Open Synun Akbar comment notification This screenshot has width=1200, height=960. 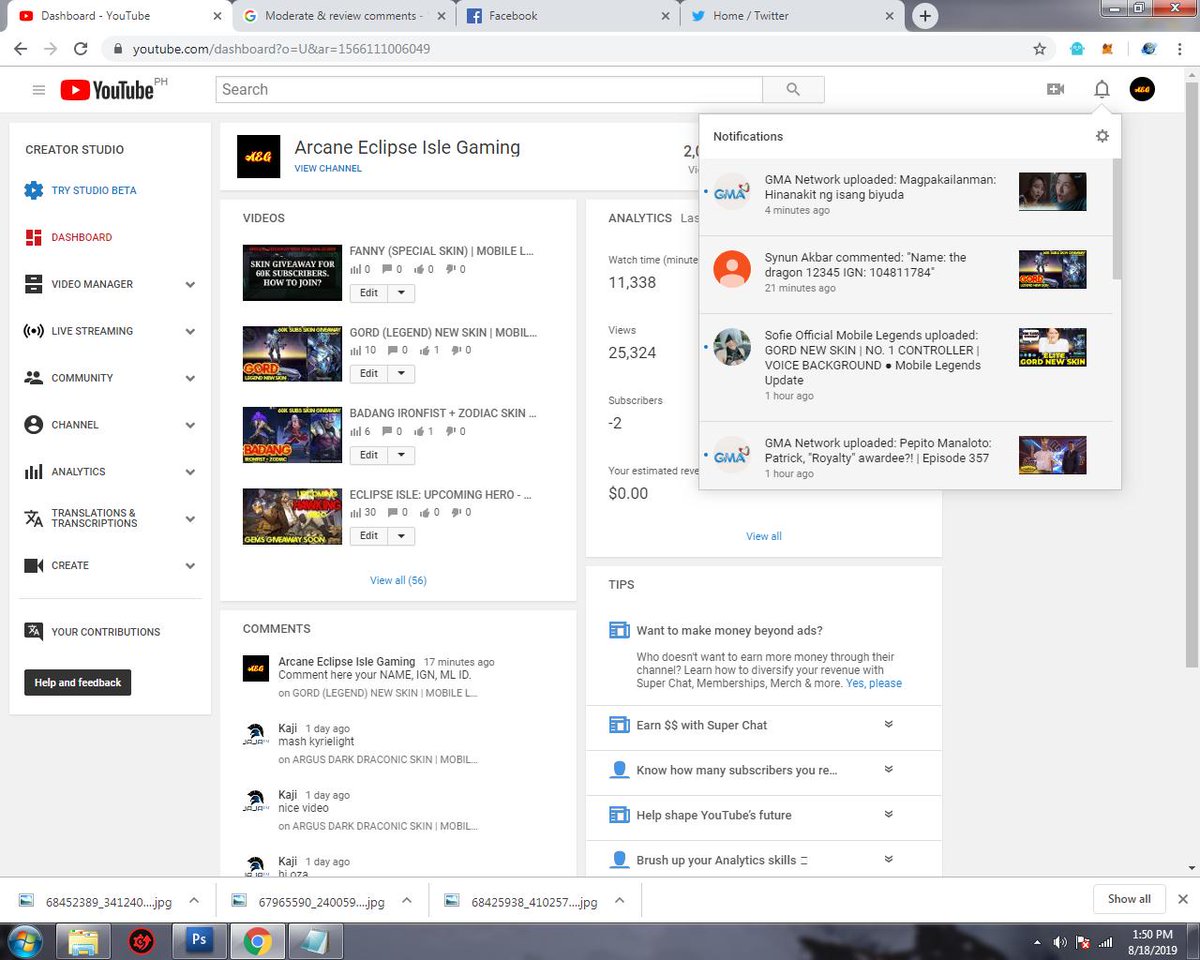point(905,274)
